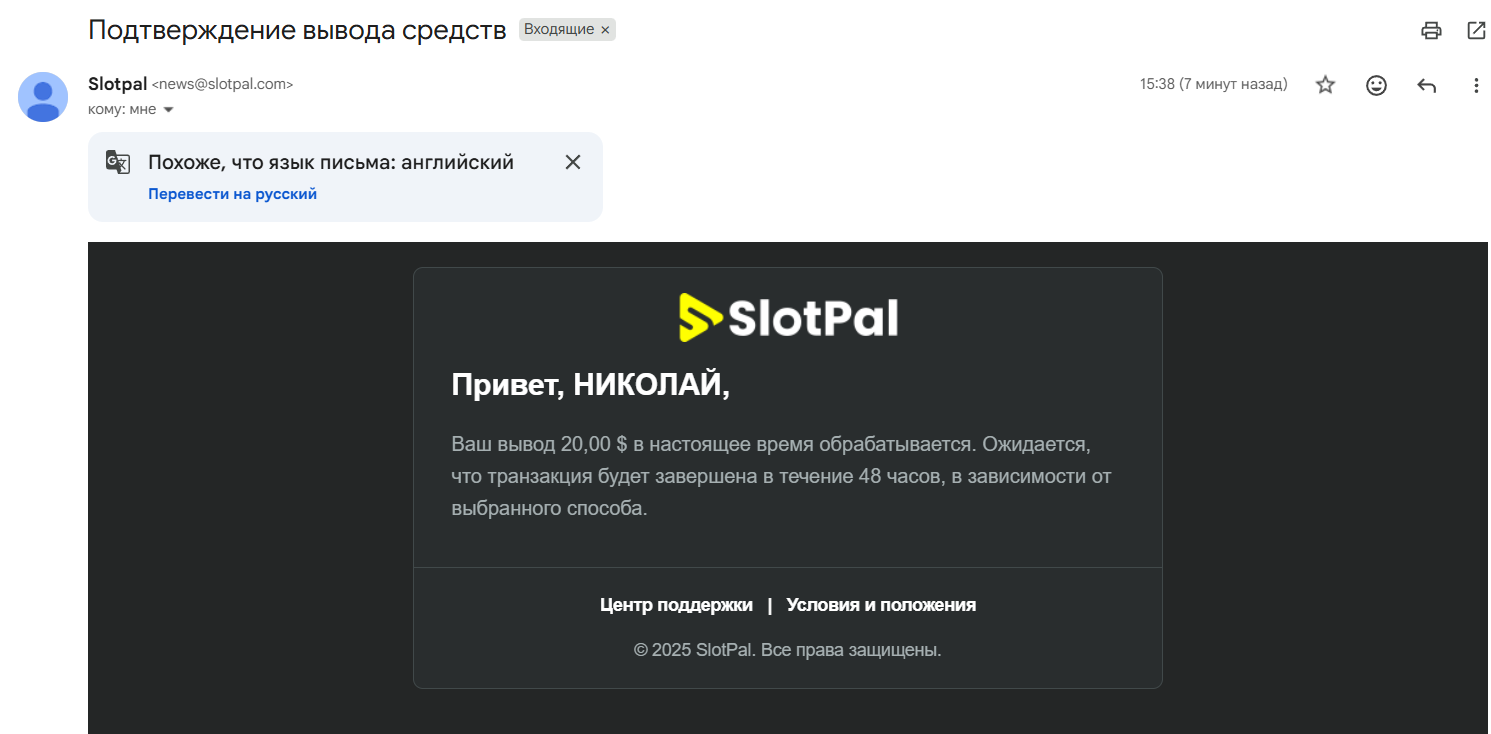Click the timestamp '15:38 (7 минут назад)'
This screenshot has height=734, width=1491.
click(x=1213, y=84)
